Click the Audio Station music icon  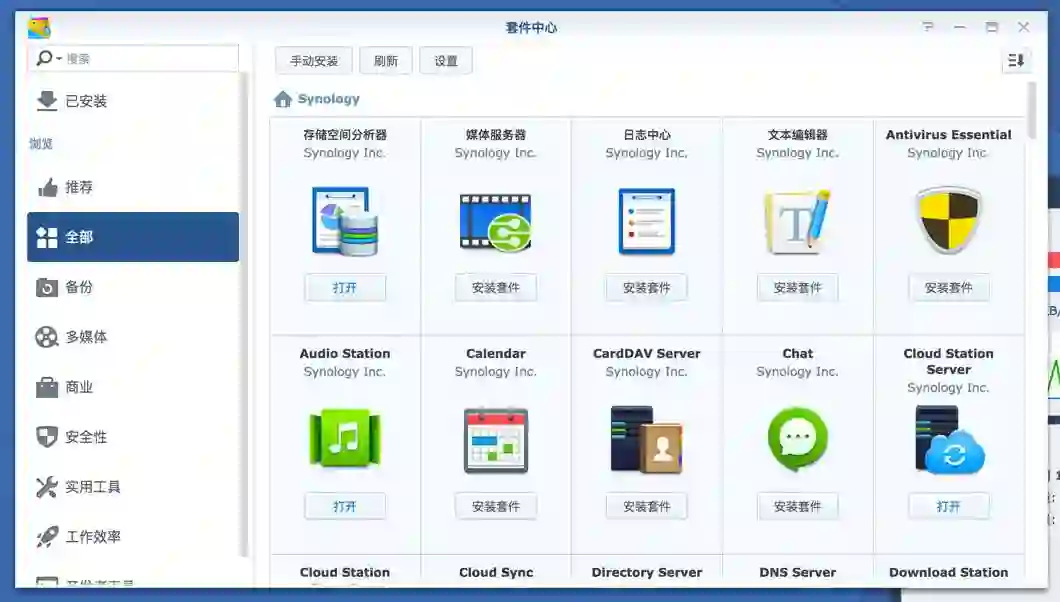(345, 438)
